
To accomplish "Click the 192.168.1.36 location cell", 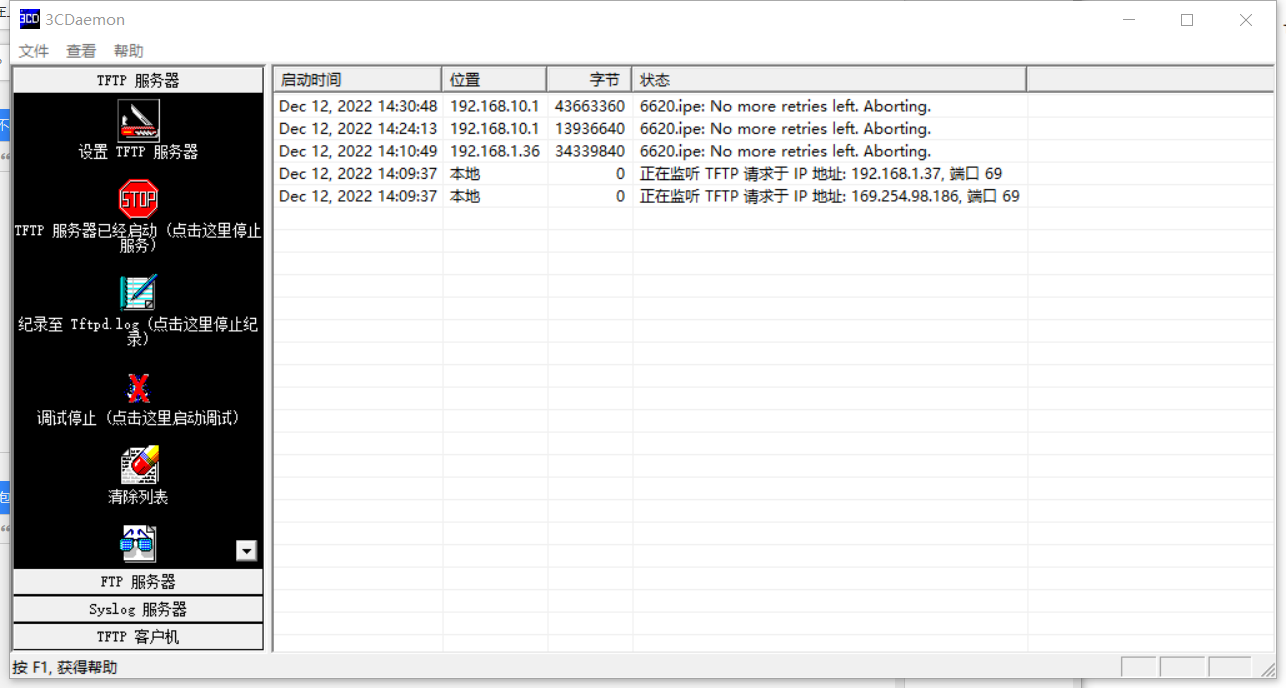I will coord(495,152).
